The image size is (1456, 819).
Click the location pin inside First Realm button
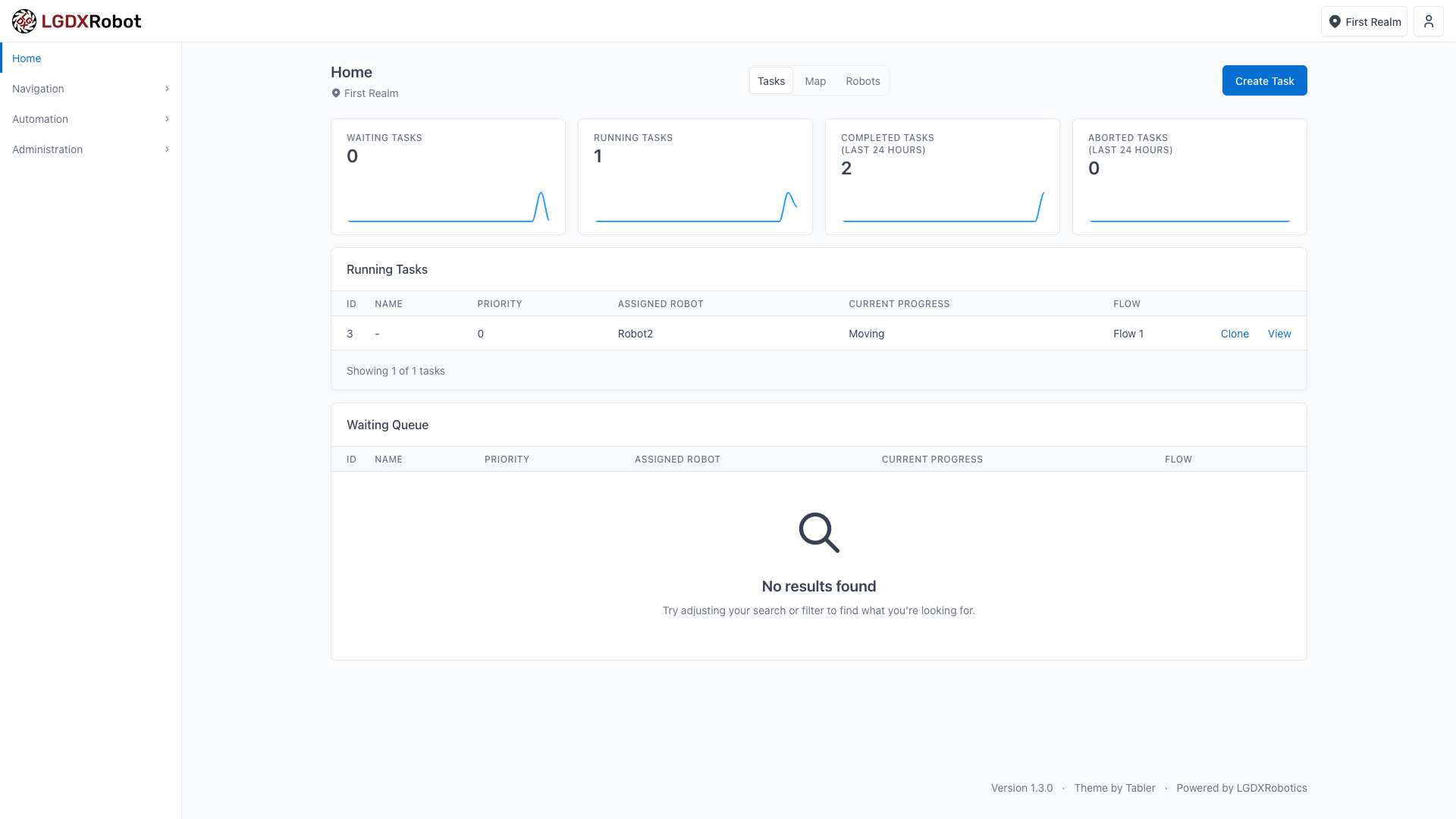coord(1335,21)
